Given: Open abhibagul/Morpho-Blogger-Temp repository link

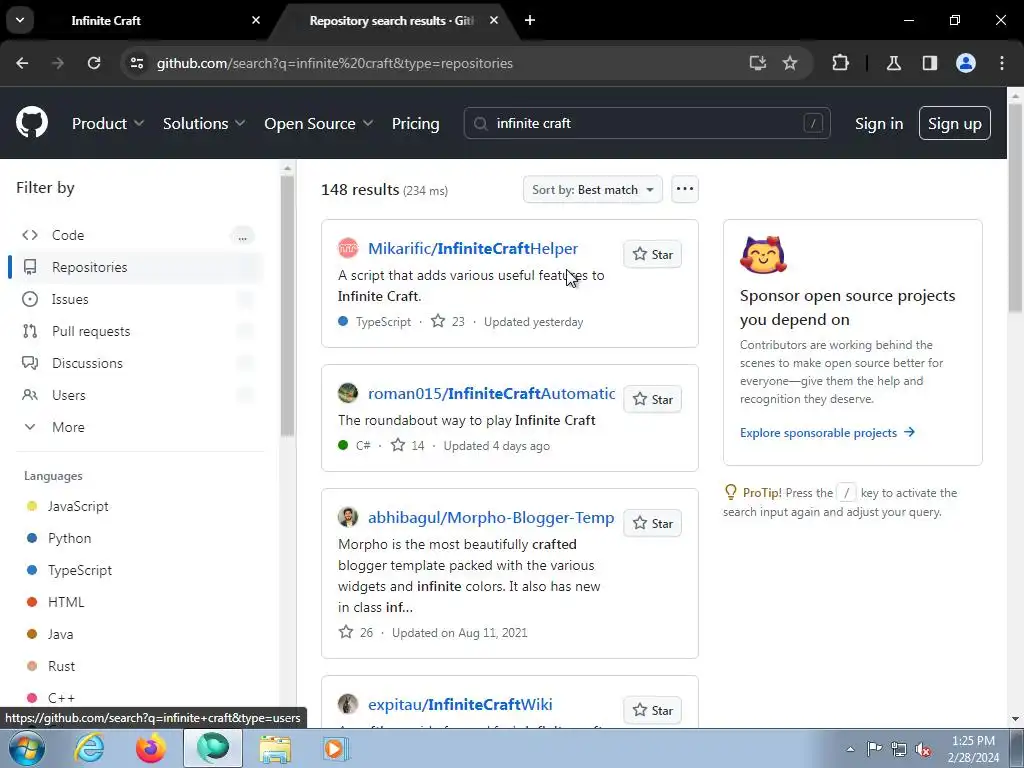Looking at the screenshot, I should tap(491, 518).
